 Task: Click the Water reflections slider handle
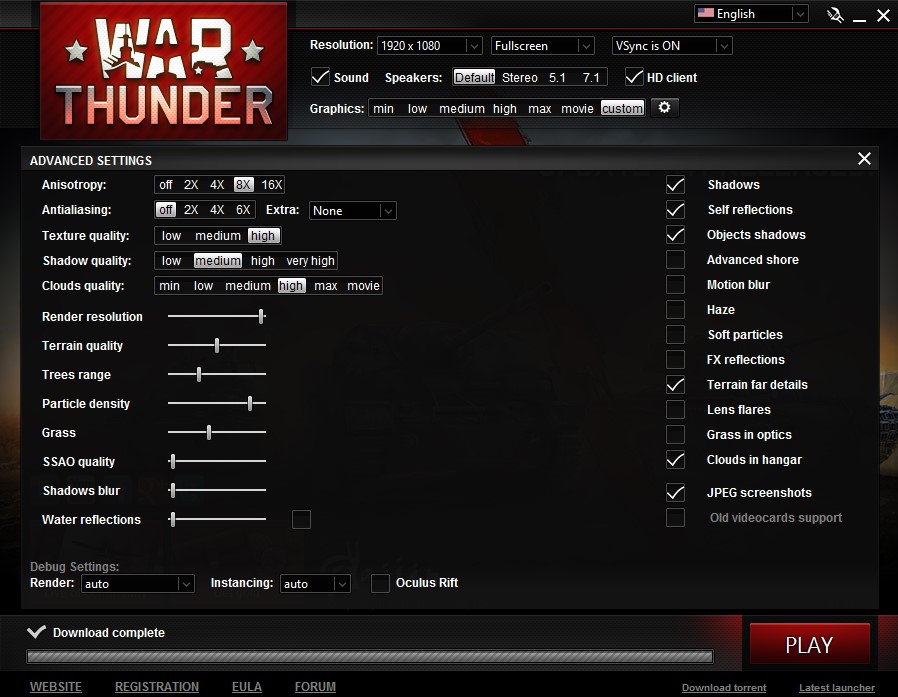point(172,519)
